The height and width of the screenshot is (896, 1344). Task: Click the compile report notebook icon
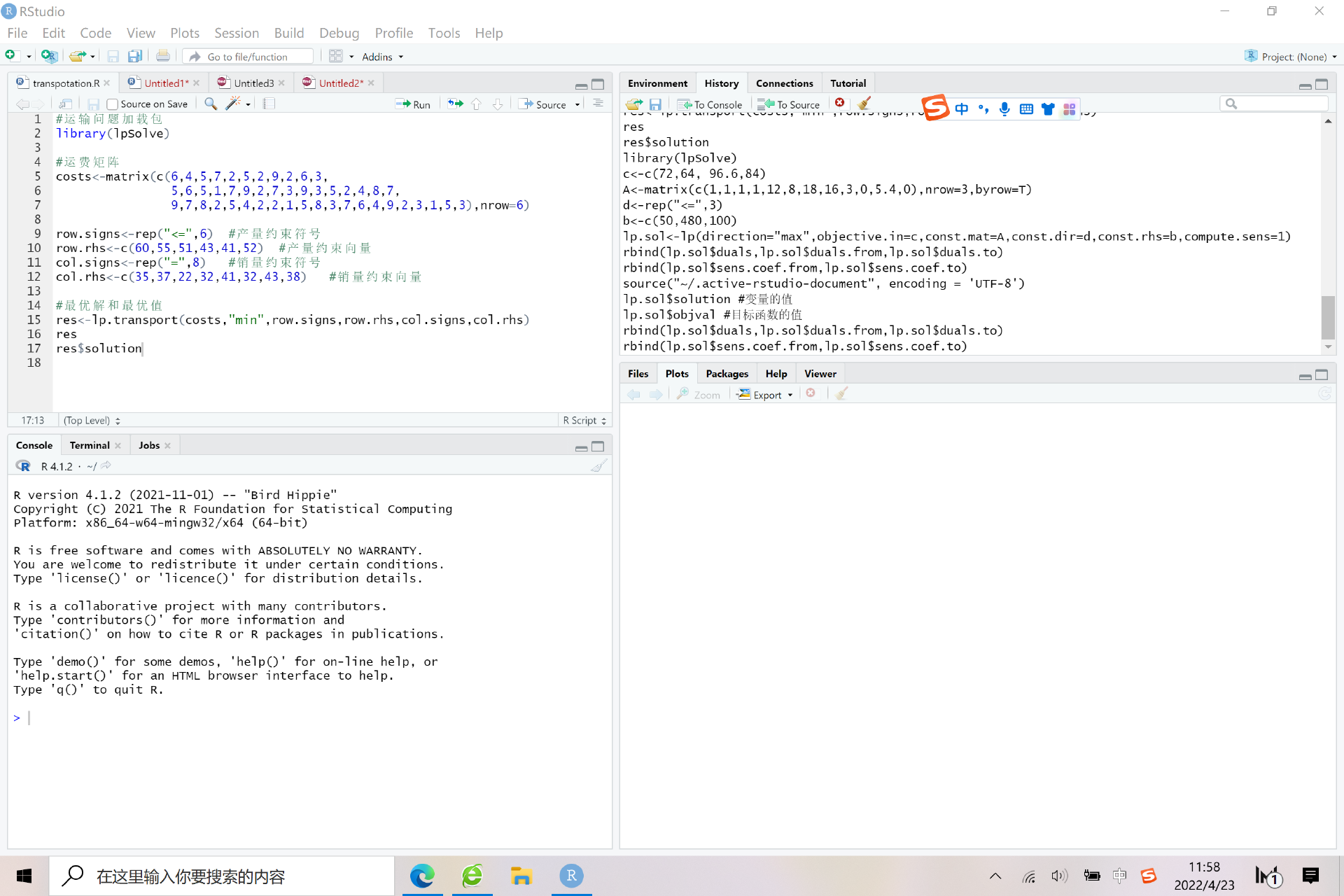point(269,104)
